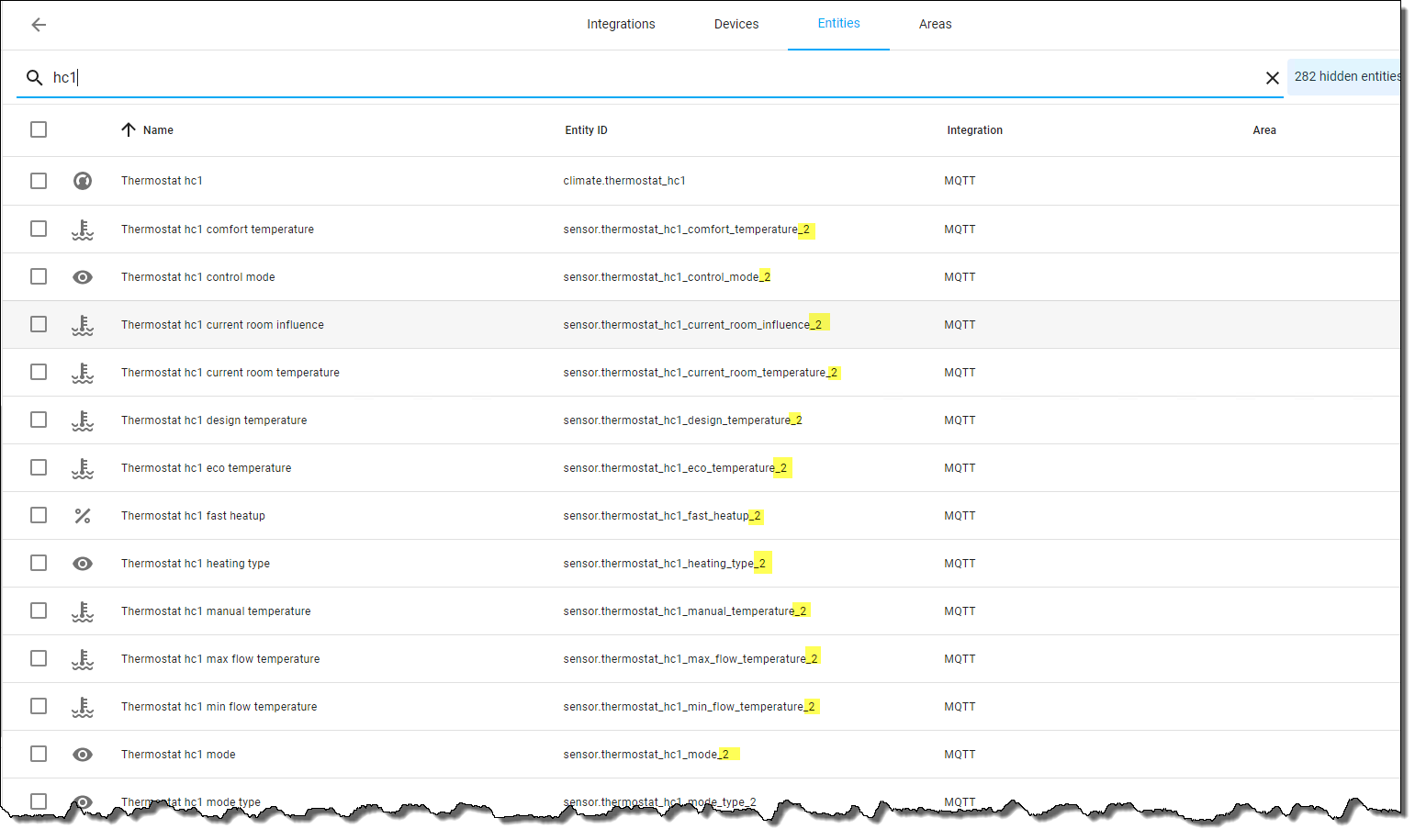1415x840 pixels.
Task: Click the eye icon on heating type row
Action: [x=83, y=563]
